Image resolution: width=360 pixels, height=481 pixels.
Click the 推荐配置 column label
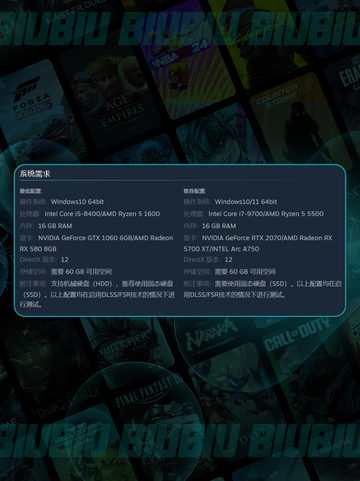194,191
